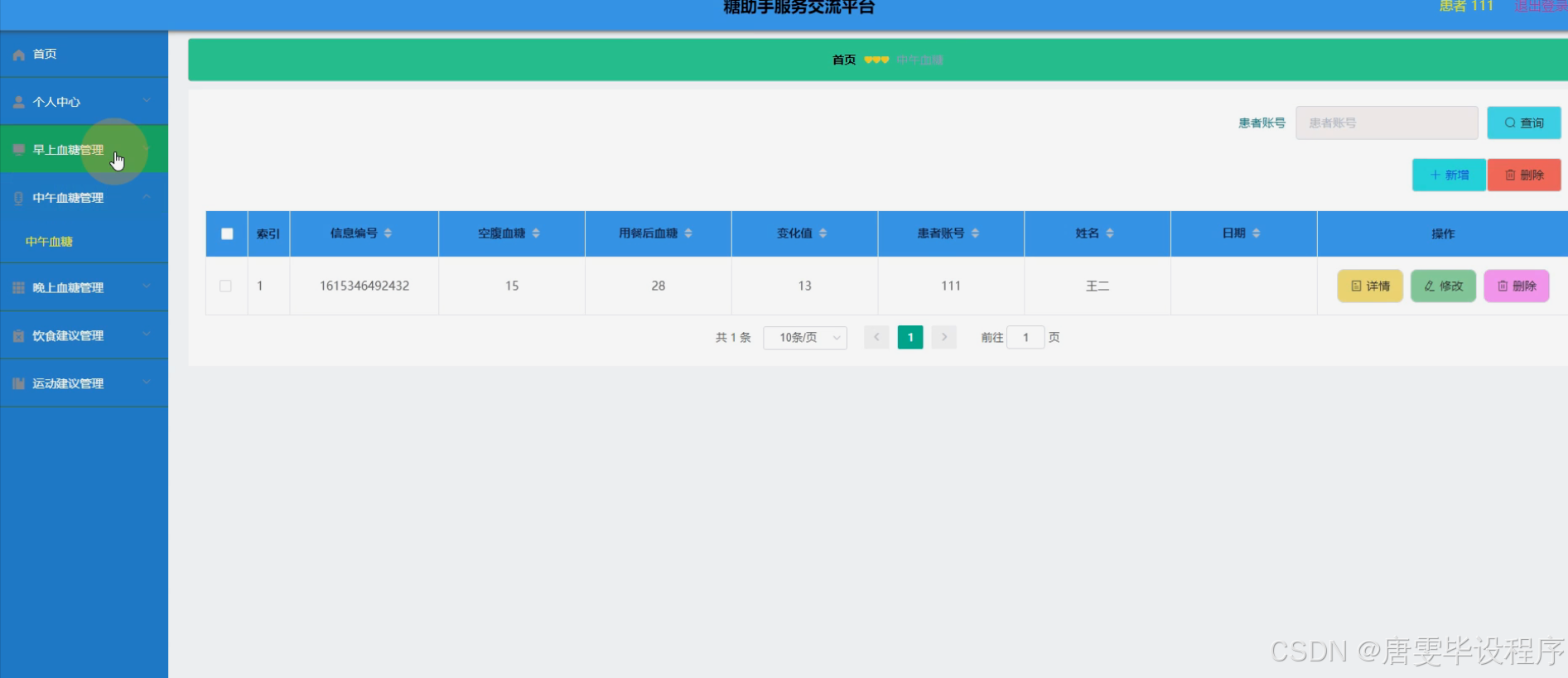Viewport: 1568px width, 678px height.
Task: Click the 索引 column header
Action: click(268, 233)
